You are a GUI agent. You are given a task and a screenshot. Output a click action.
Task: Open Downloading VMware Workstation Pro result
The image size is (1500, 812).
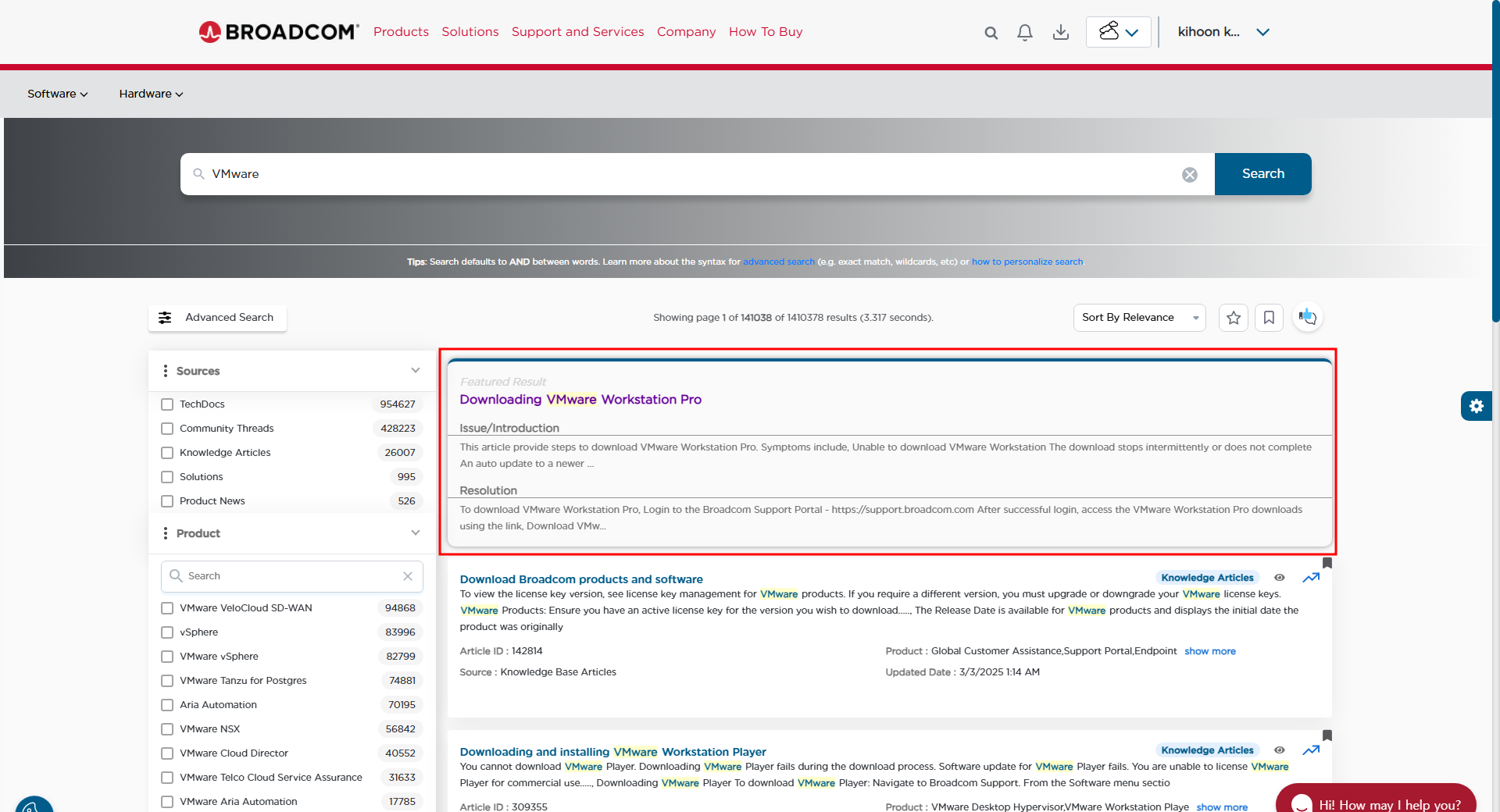[x=580, y=400]
